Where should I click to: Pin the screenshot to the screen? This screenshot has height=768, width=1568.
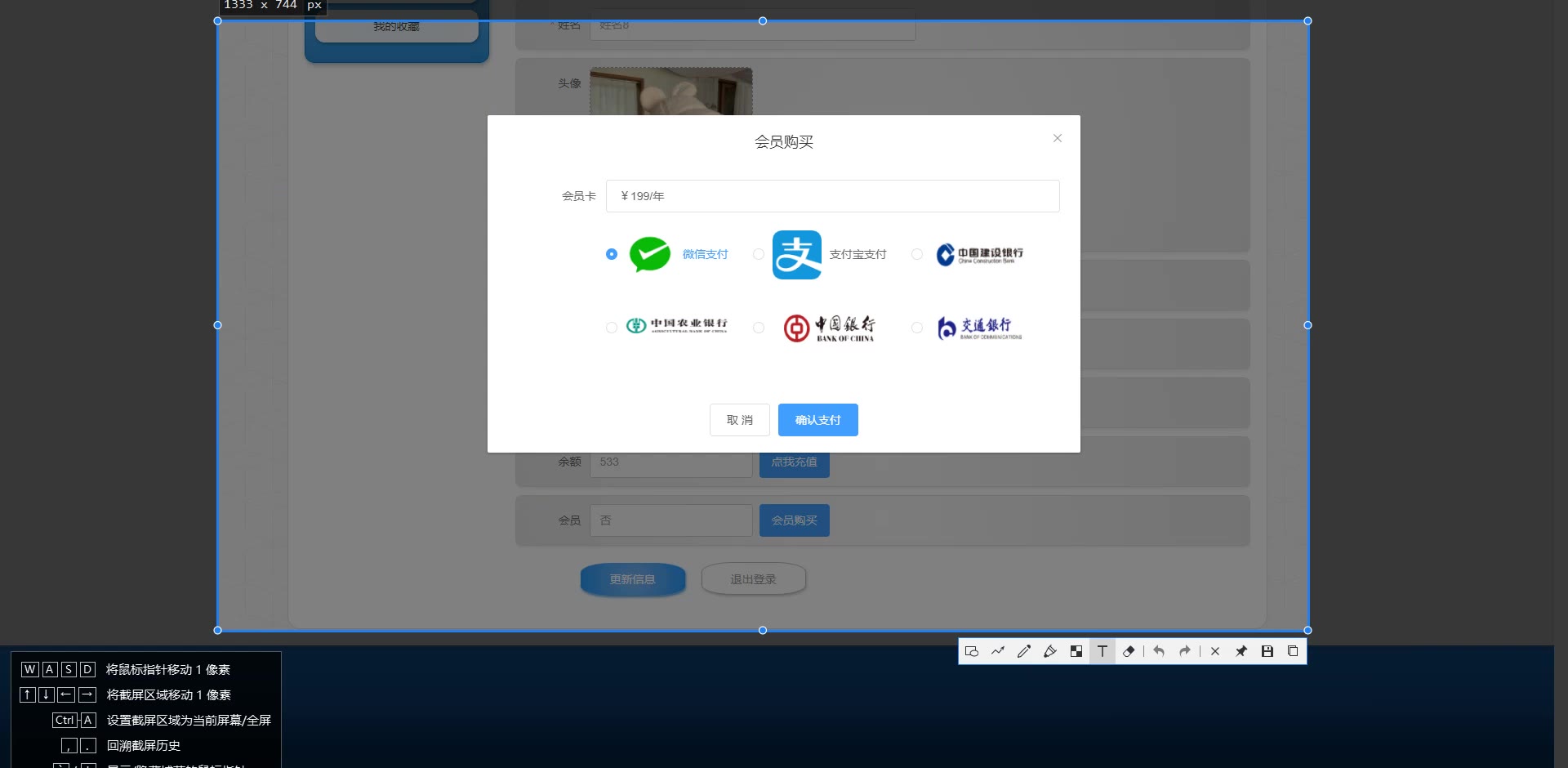click(x=1241, y=651)
